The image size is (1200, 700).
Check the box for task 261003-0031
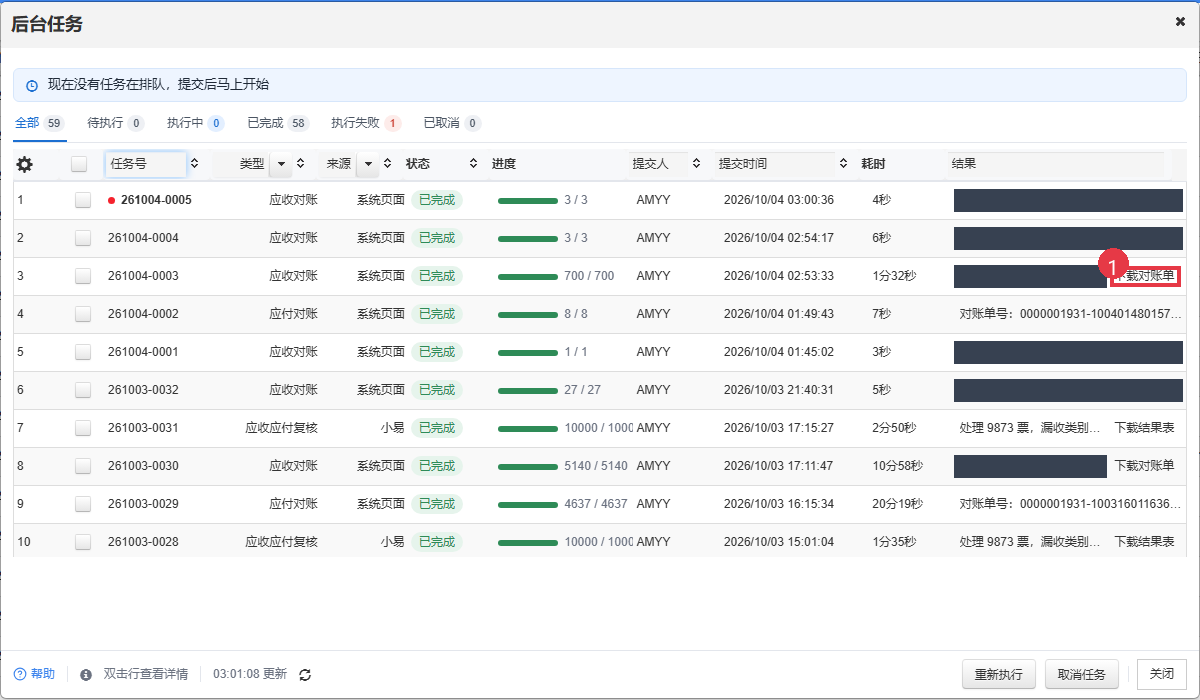click(x=83, y=428)
